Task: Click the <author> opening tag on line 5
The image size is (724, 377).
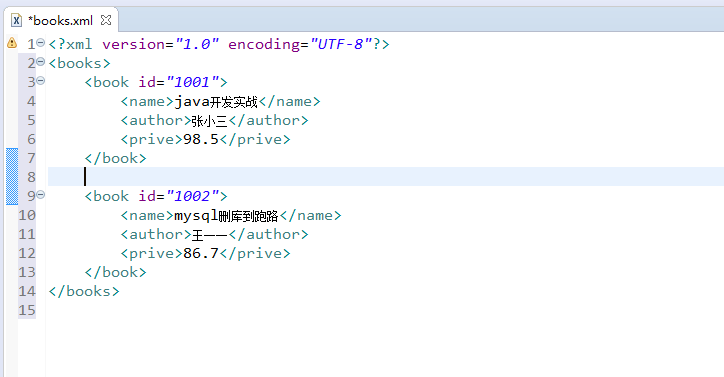Action: tap(156, 121)
